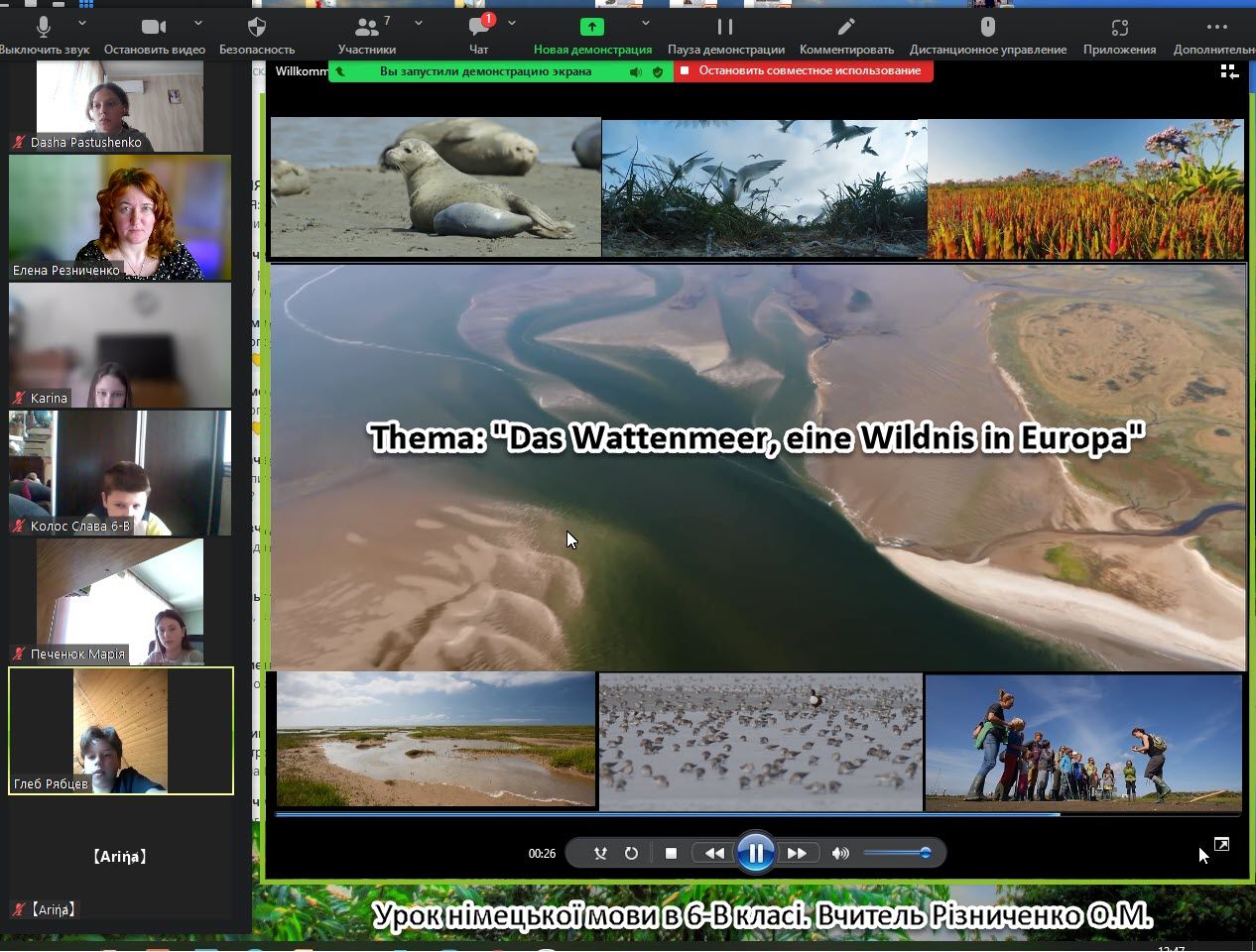Image resolution: width=1256 pixels, height=952 pixels.
Task: Pause screen share with Пауза демонстрации
Action: 725,28
